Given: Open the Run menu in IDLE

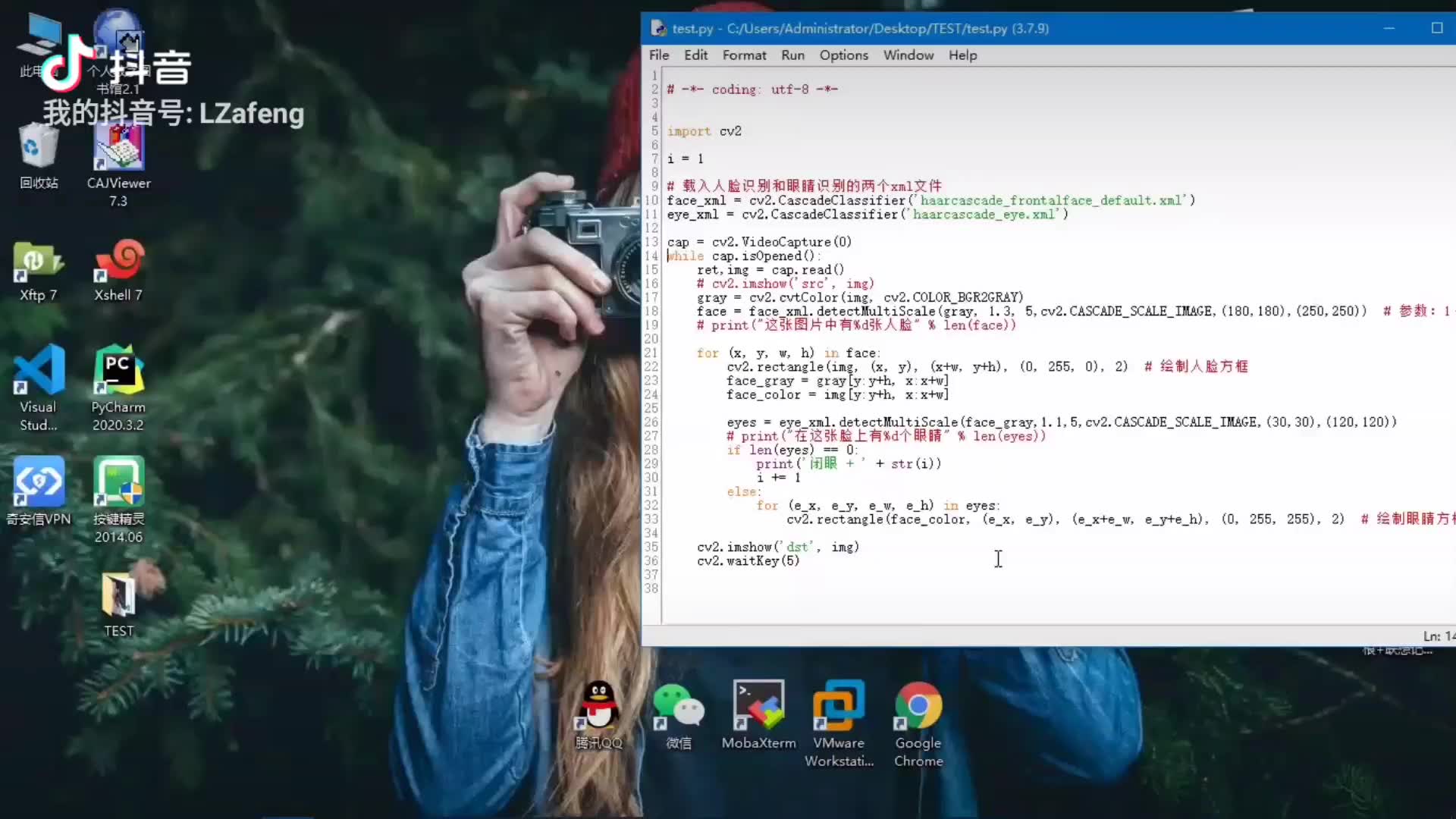Looking at the screenshot, I should click(x=792, y=55).
